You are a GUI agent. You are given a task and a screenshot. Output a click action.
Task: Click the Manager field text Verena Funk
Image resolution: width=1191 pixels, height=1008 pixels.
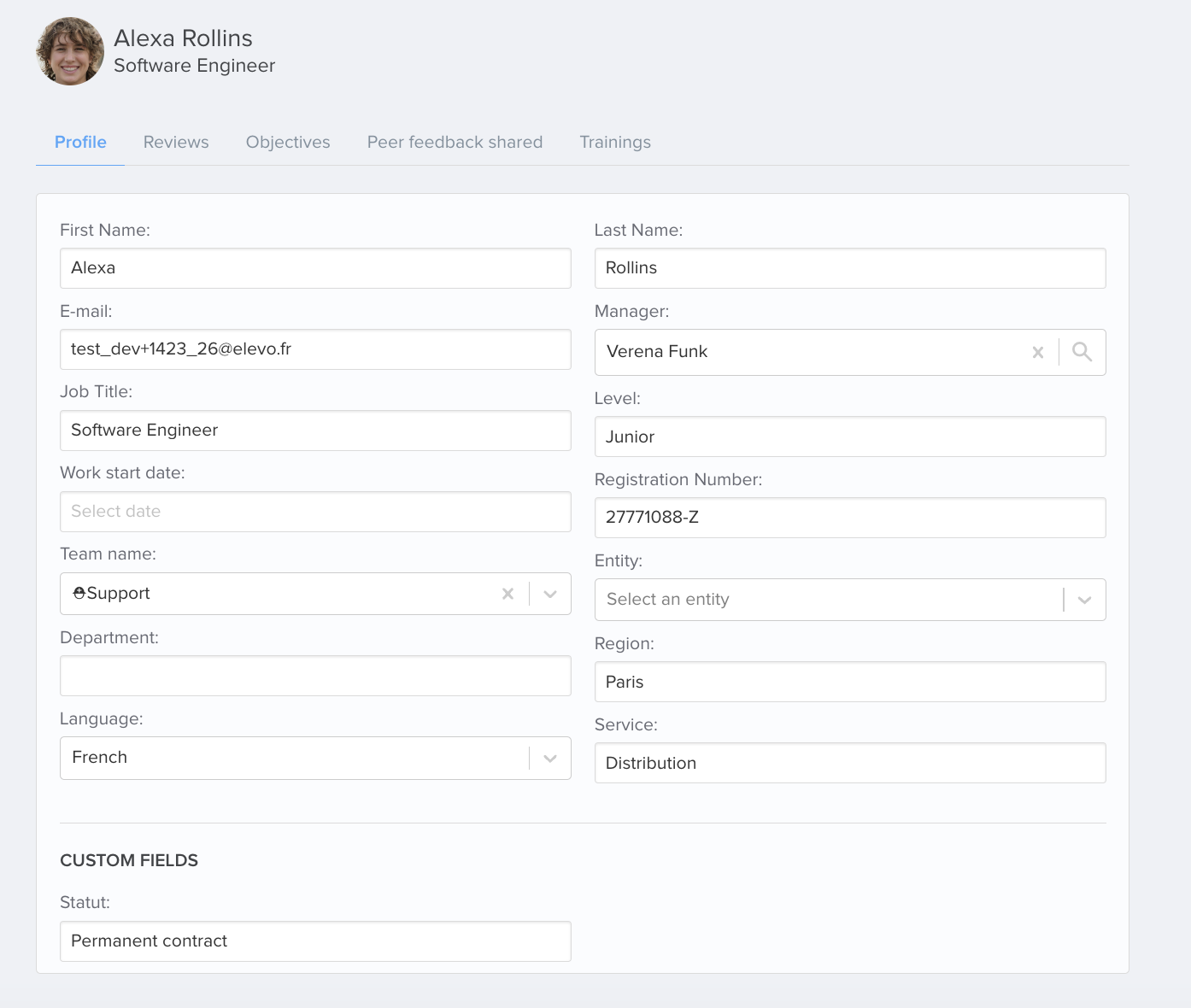(657, 351)
